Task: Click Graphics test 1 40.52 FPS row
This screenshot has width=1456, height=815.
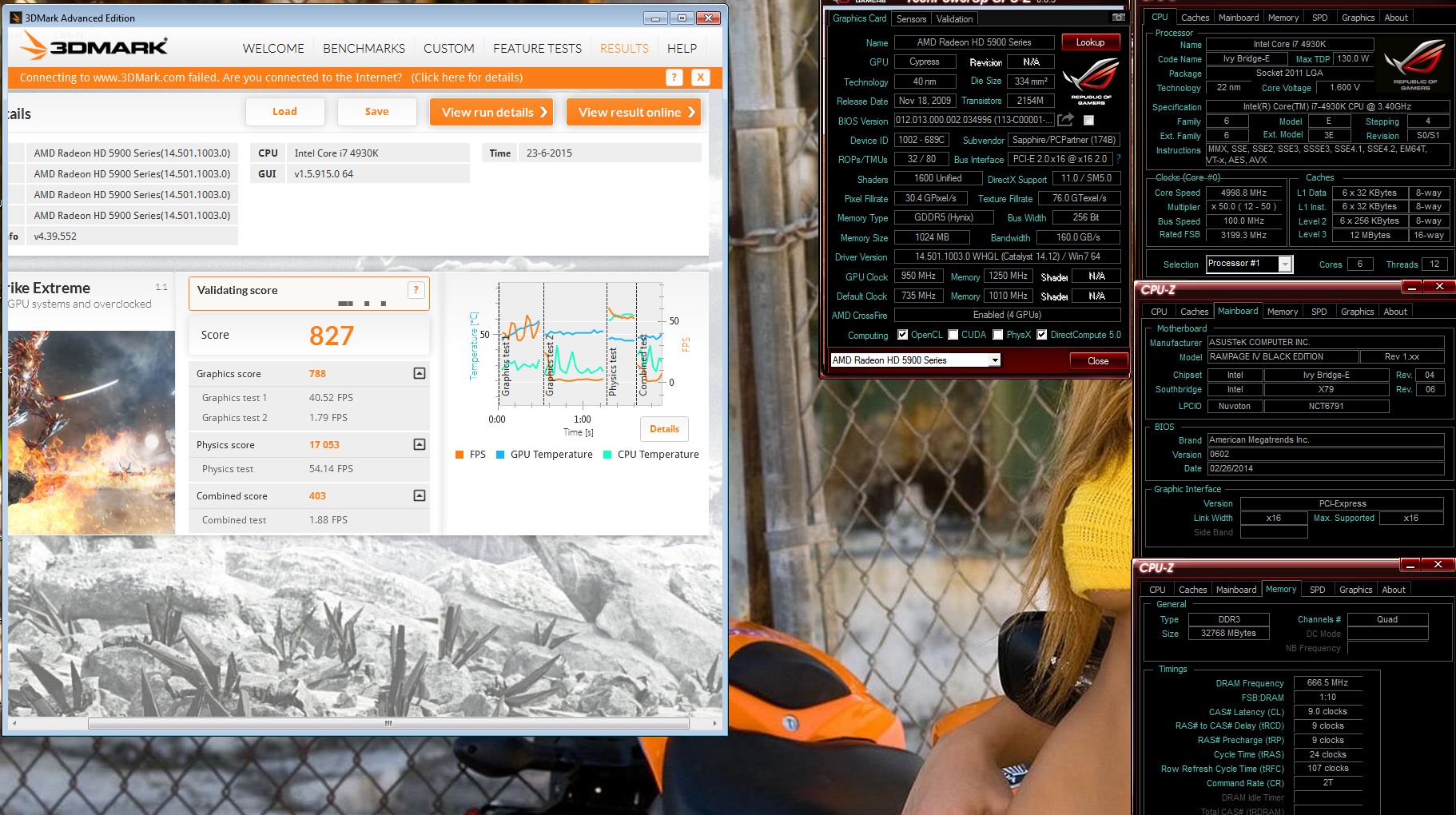Action: coord(309,397)
